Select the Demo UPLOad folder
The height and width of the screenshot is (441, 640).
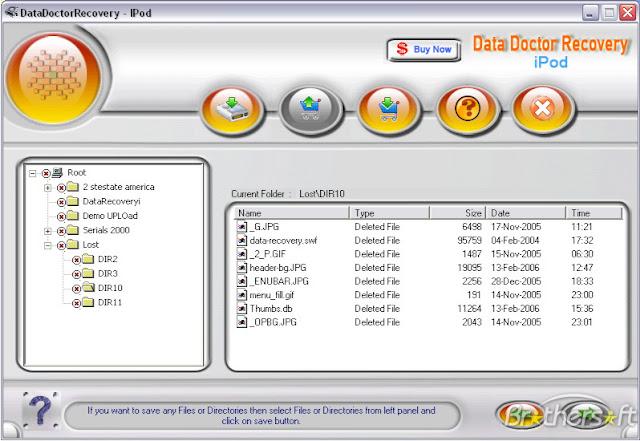tap(110, 216)
